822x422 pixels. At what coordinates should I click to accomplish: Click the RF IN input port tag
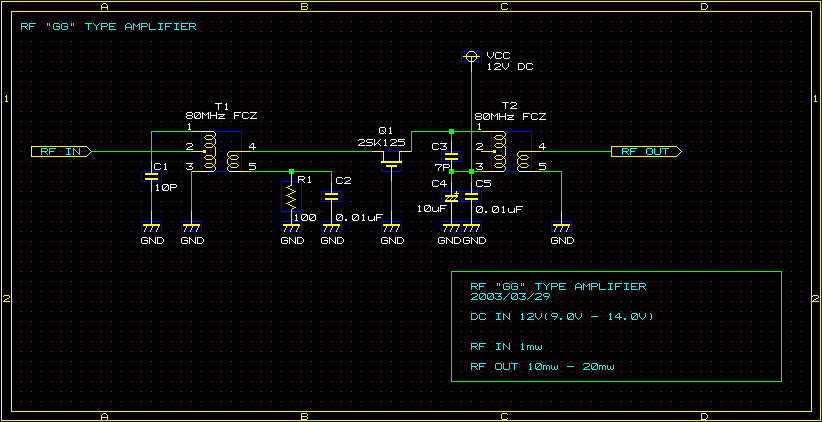[x=61, y=152]
